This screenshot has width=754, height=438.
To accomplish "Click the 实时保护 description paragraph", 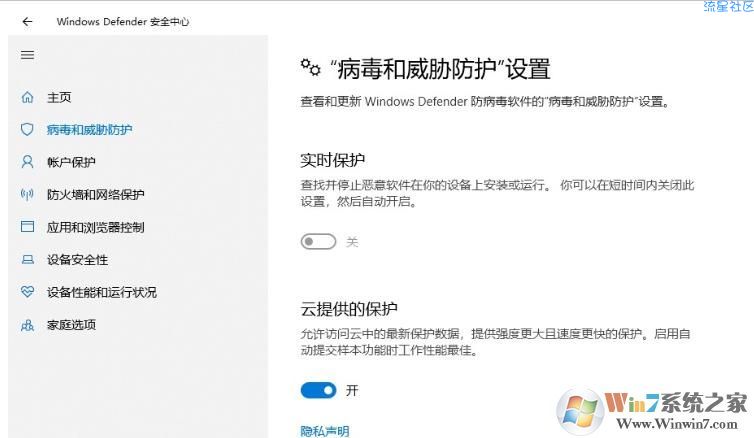I will tap(497, 193).
